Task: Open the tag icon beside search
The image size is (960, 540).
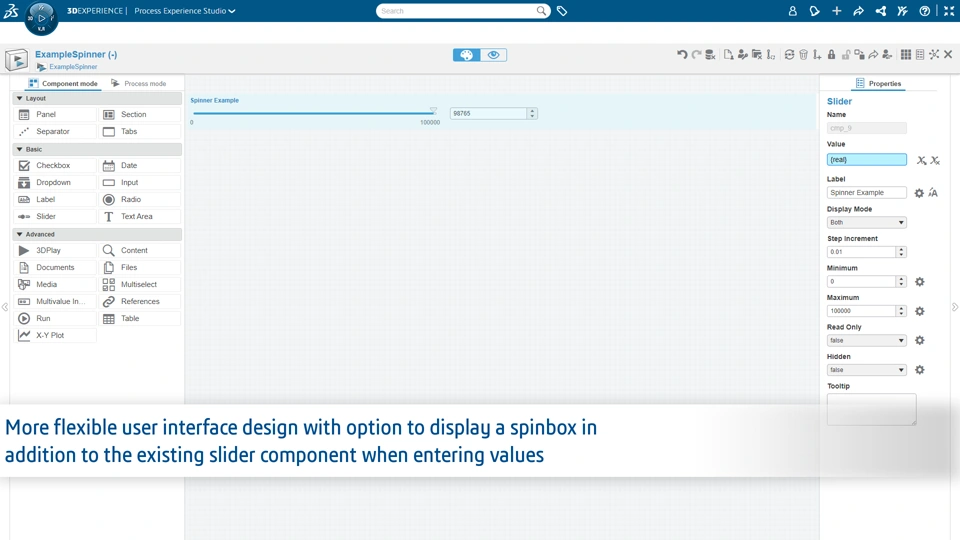Action: pos(562,11)
